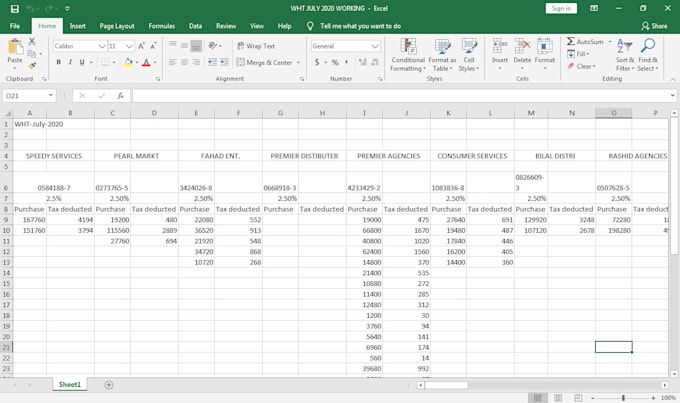
Task: Open Merge & Center dropdown arrow
Action: click(x=298, y=62)
